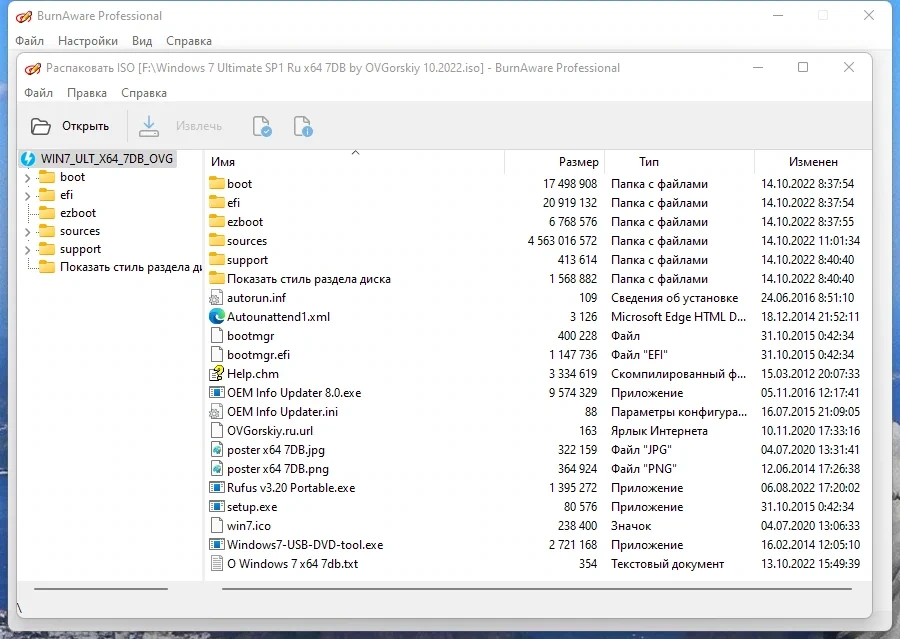900x639 pixels.
Task: Click the document-with-checkmark verify icon in toolbar
Action: coord(262,126)
